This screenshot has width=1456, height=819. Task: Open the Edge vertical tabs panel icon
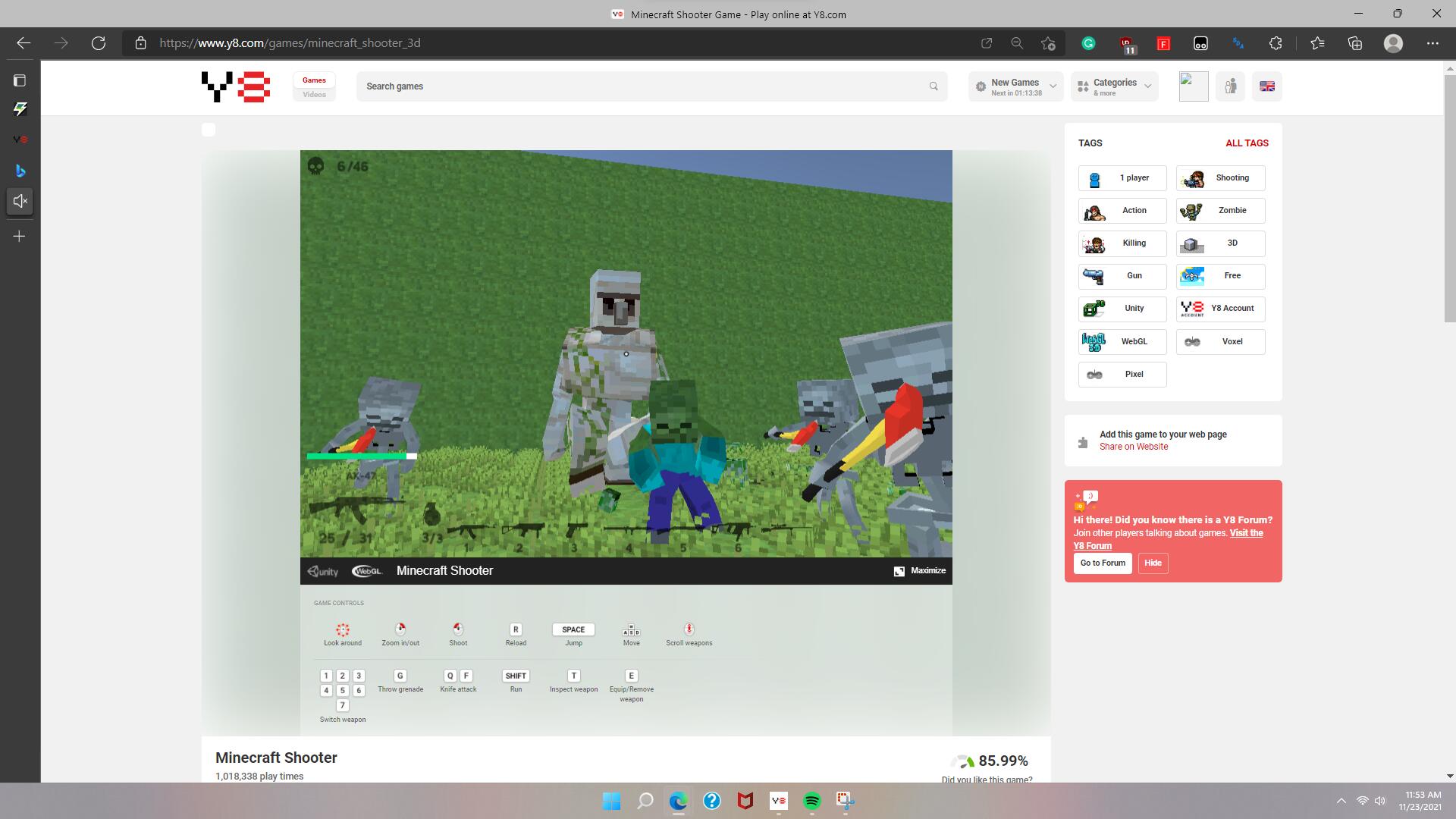pyautogui.click(x=20, y=80)
